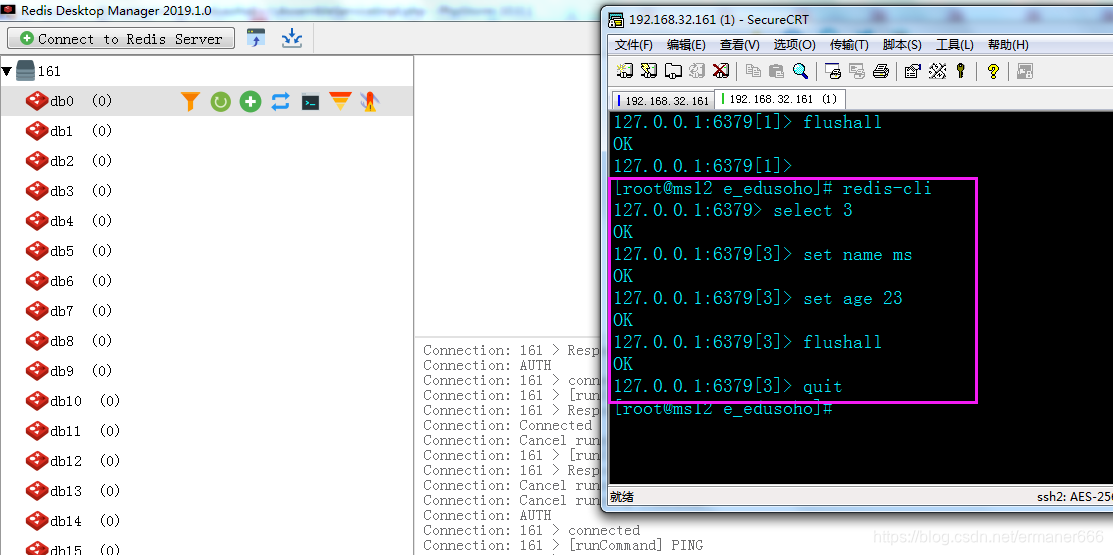This screenshot has height=555, width=1113.
Task: Click SecureCRT Find magnifier icon
Action: (800, 70)
